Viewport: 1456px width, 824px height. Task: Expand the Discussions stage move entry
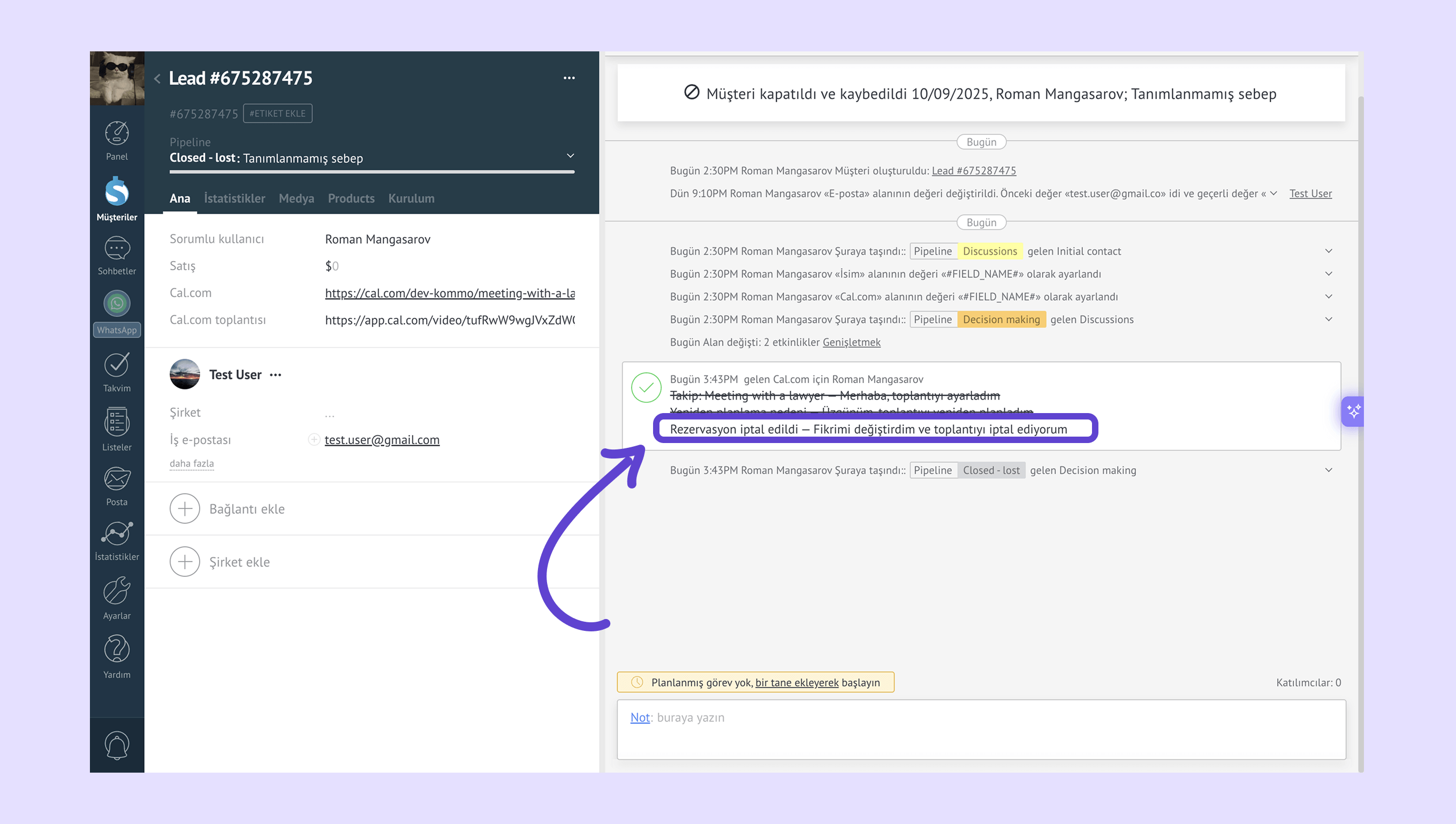coord(1328,251)
